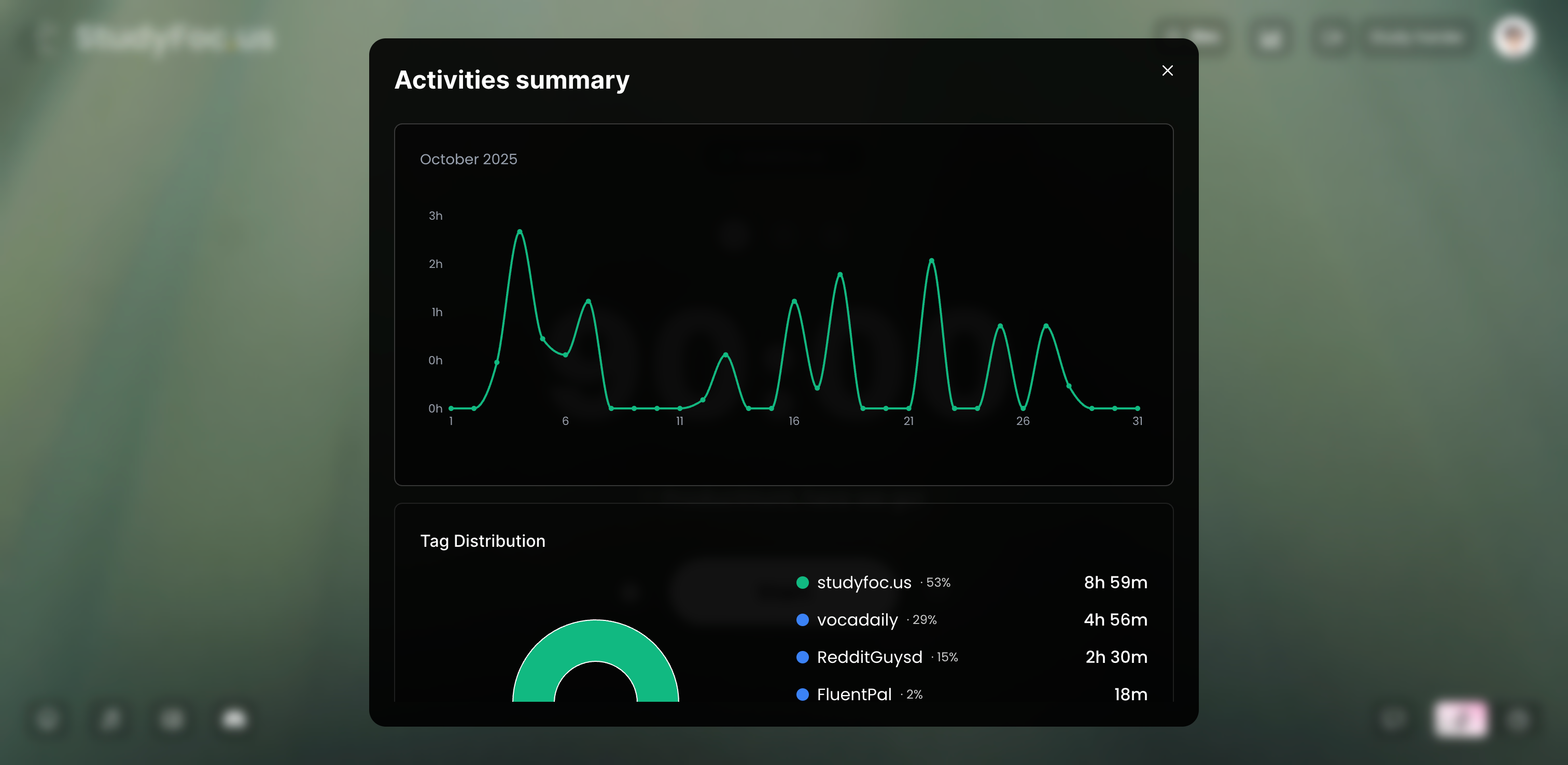Select the RedditGuysd tag entry
1568x765 pixels.
tap(869, 657)
